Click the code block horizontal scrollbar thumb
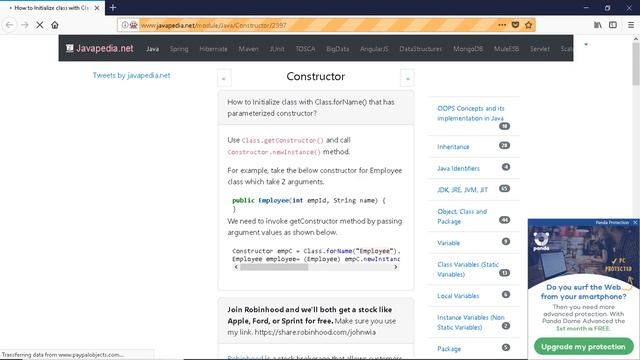 pos(274,267)
